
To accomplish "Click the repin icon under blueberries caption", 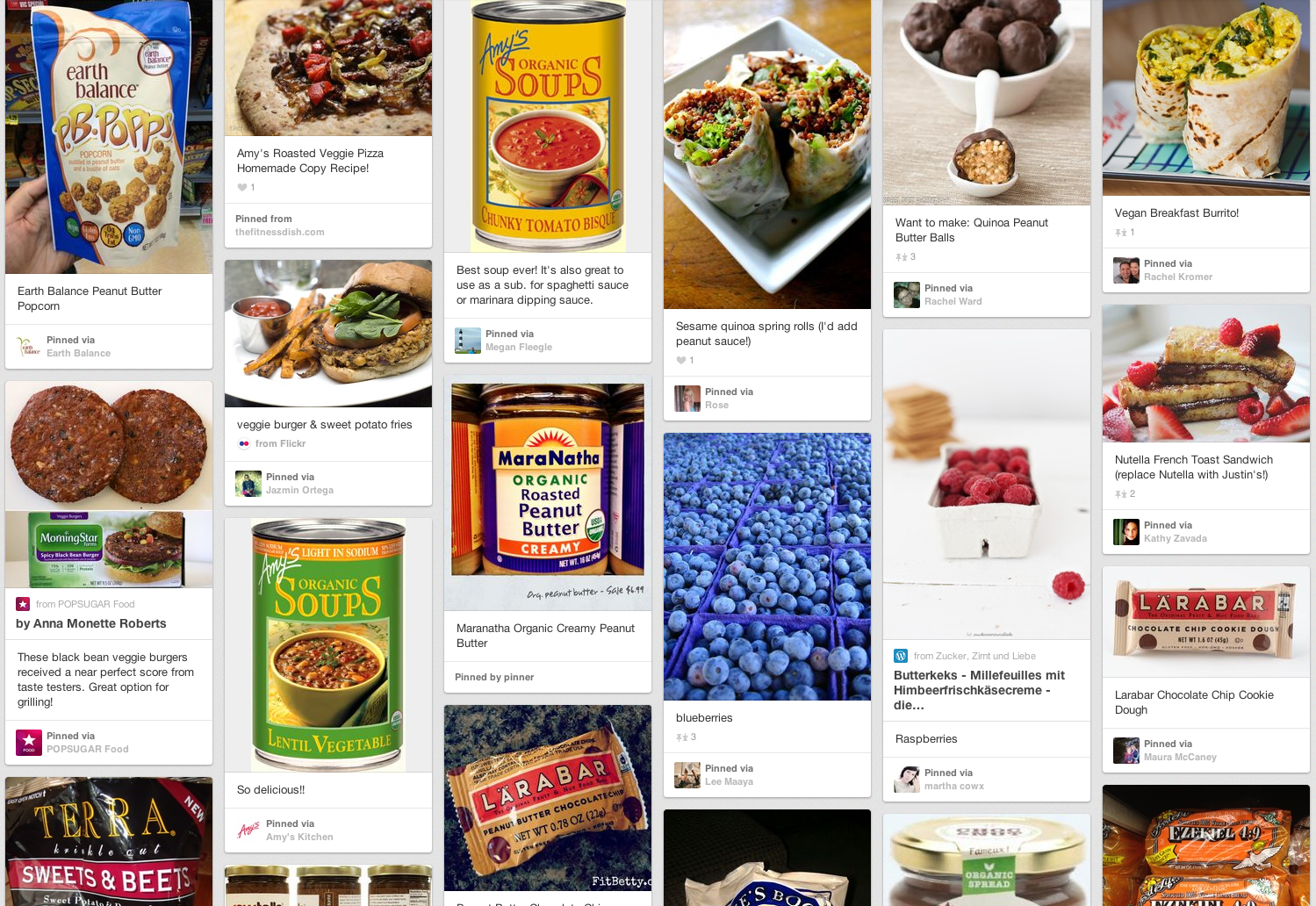I will pyautogui.click(x=681, y=737).
